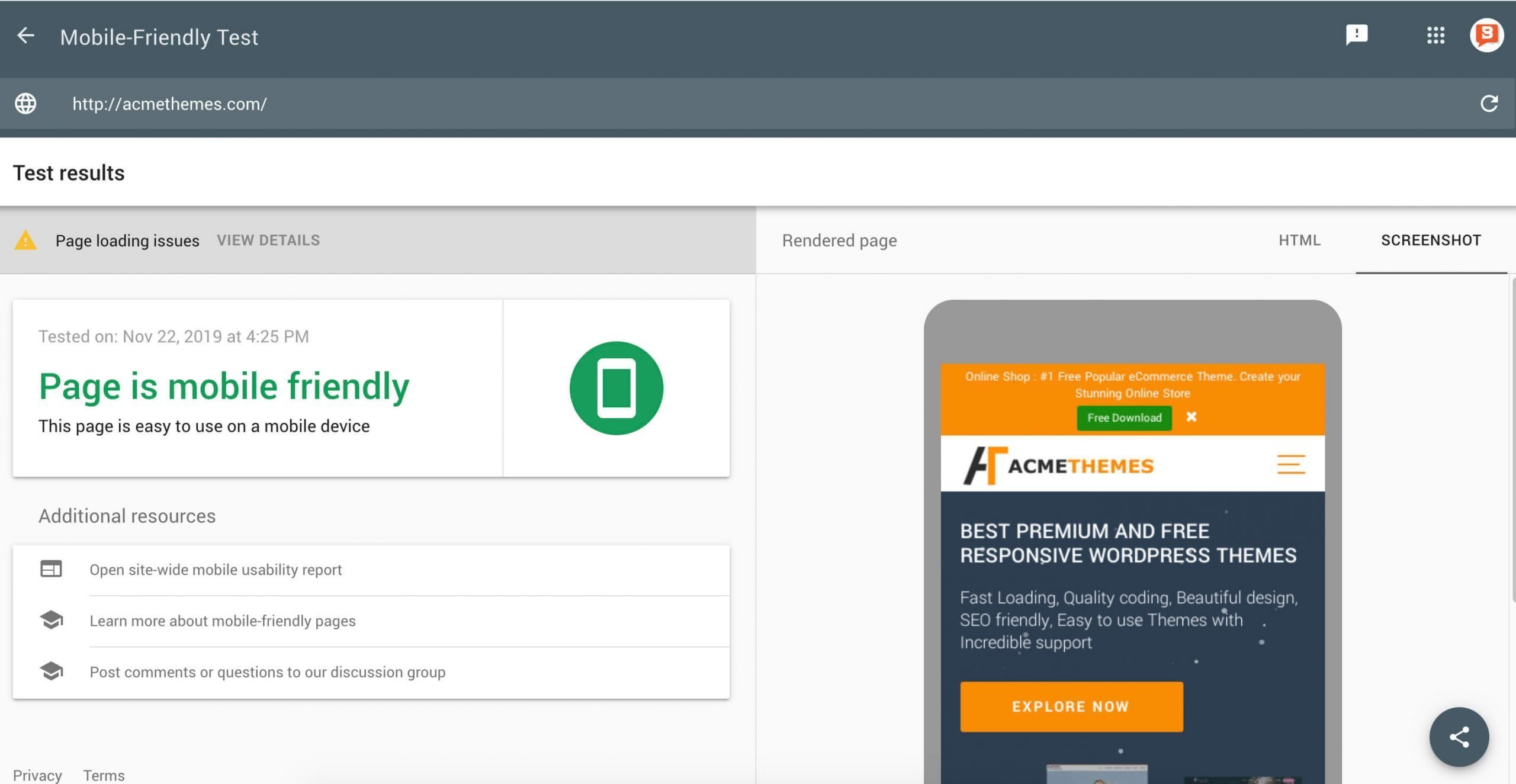The image size is (1516, 784).
Task: Click the graduation cap icon for Learn more
Action: coord(52,620)
